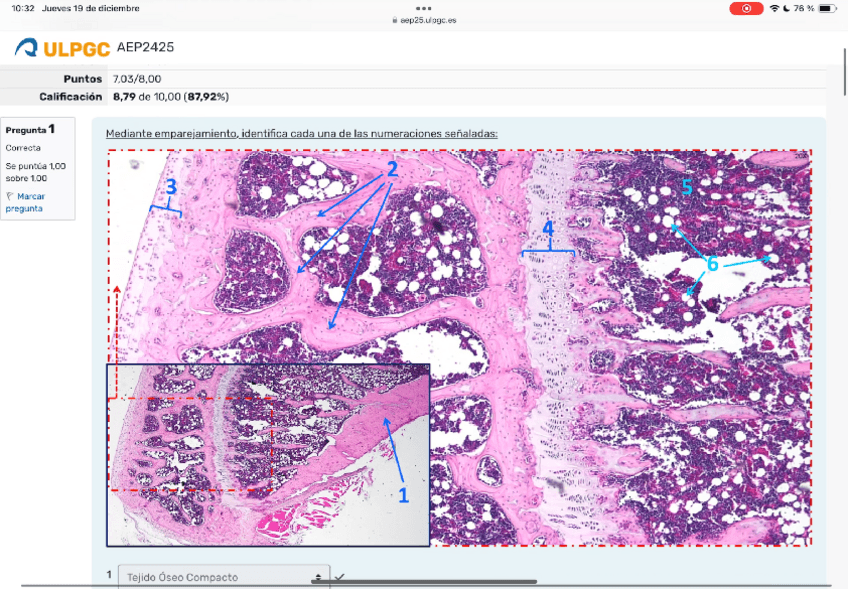Click the AEP2425 course title
This screenshot has height=589, width=848.
click(146, 47)
